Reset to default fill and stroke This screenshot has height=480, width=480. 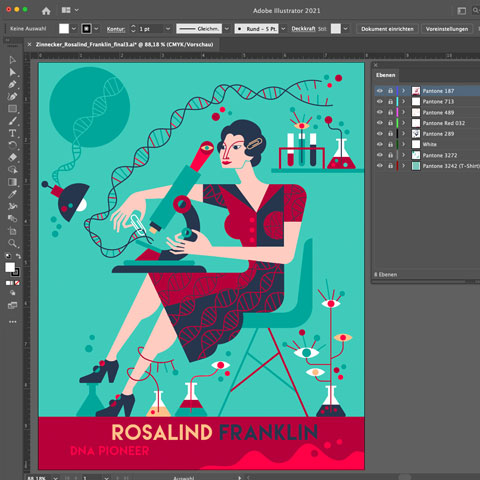pyautogui.click(x=8, y=256)
